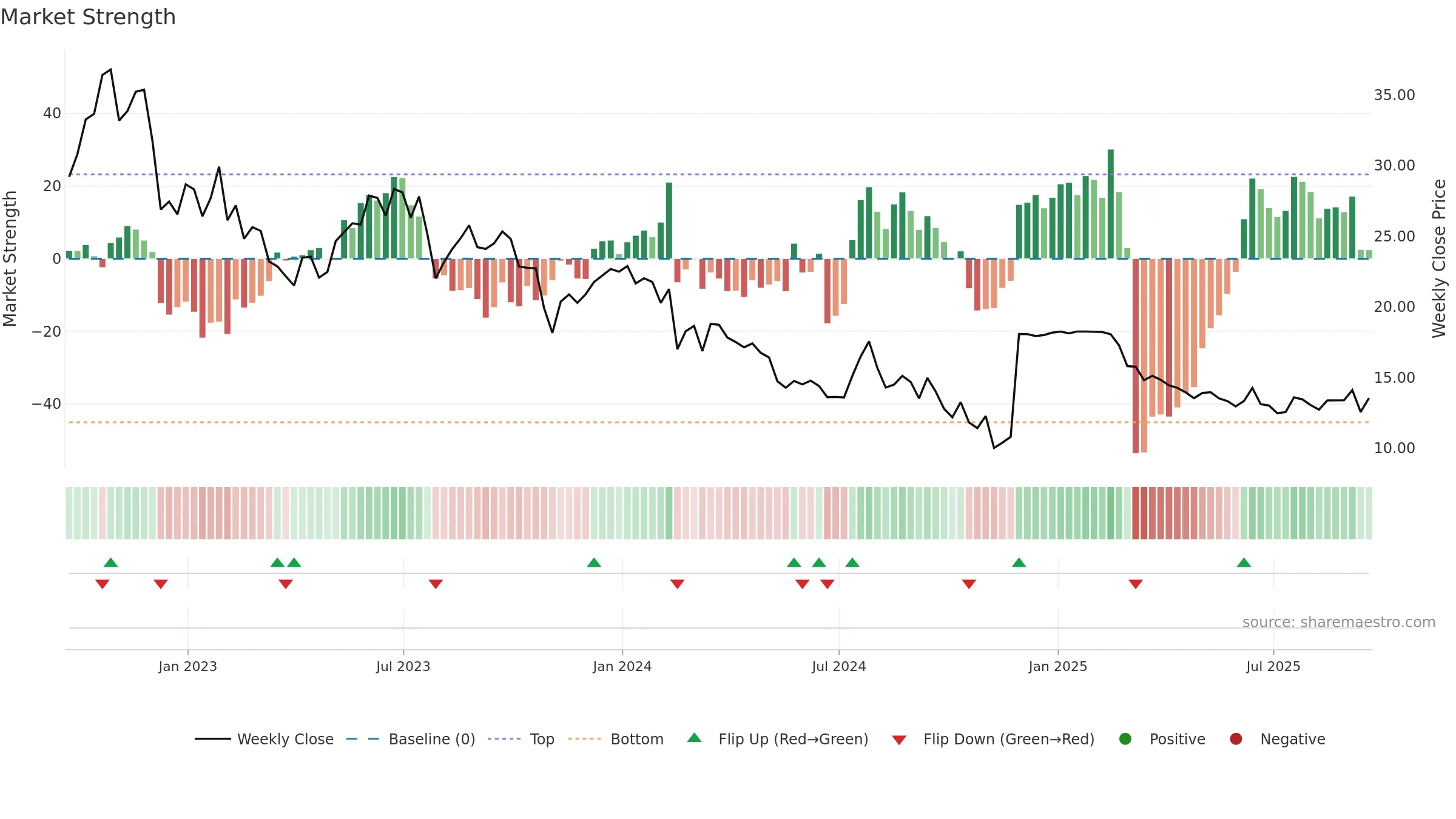Click the 'Flip Down (Green→Red)' legend label
This screenshot has height=819, width=1456.
[1009, 739]
